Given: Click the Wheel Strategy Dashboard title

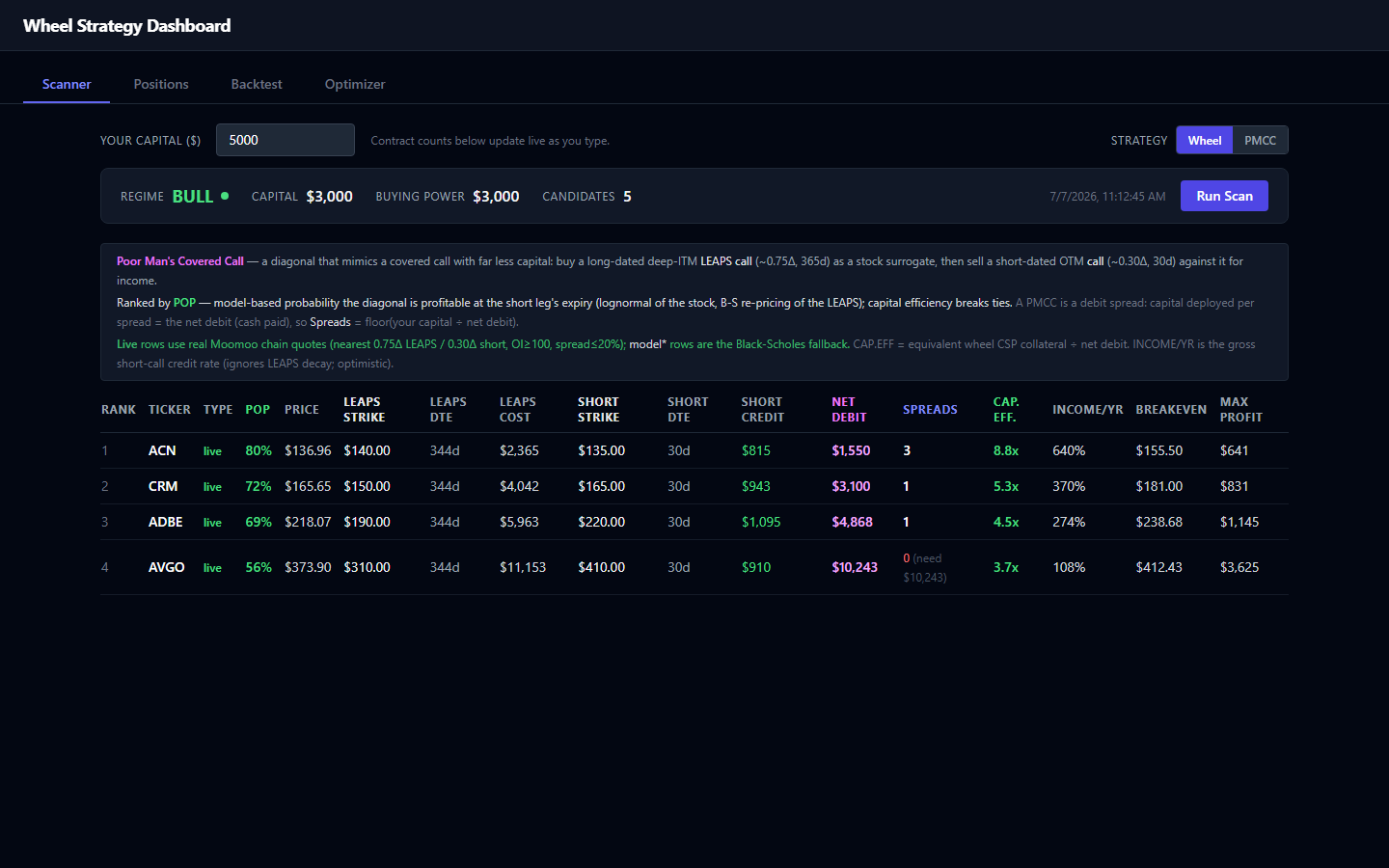Looking at the screenshot, I should [x=126, y=25].
